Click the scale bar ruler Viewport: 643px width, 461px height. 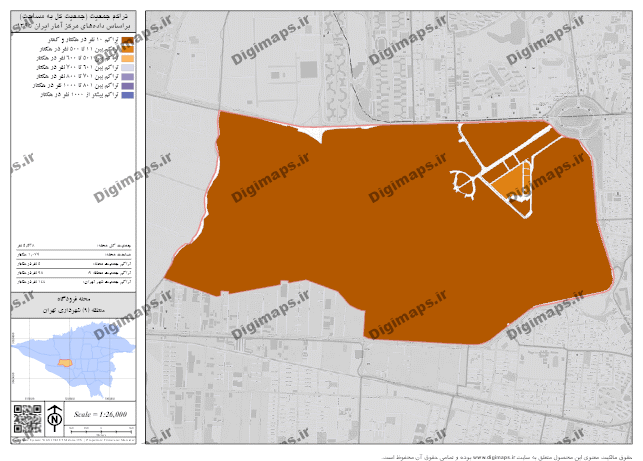(101, 430)
